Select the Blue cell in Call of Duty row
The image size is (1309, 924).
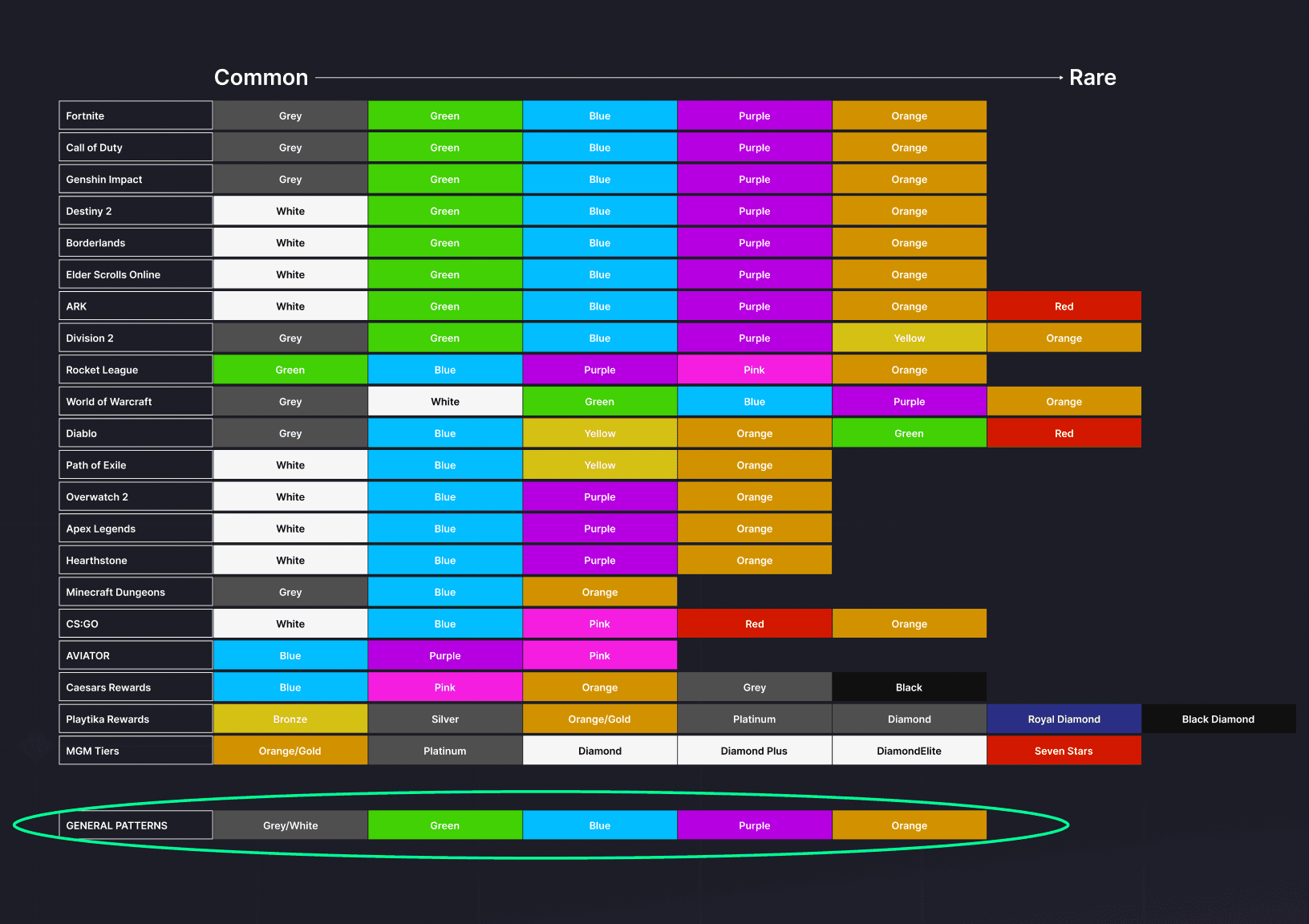600,148
